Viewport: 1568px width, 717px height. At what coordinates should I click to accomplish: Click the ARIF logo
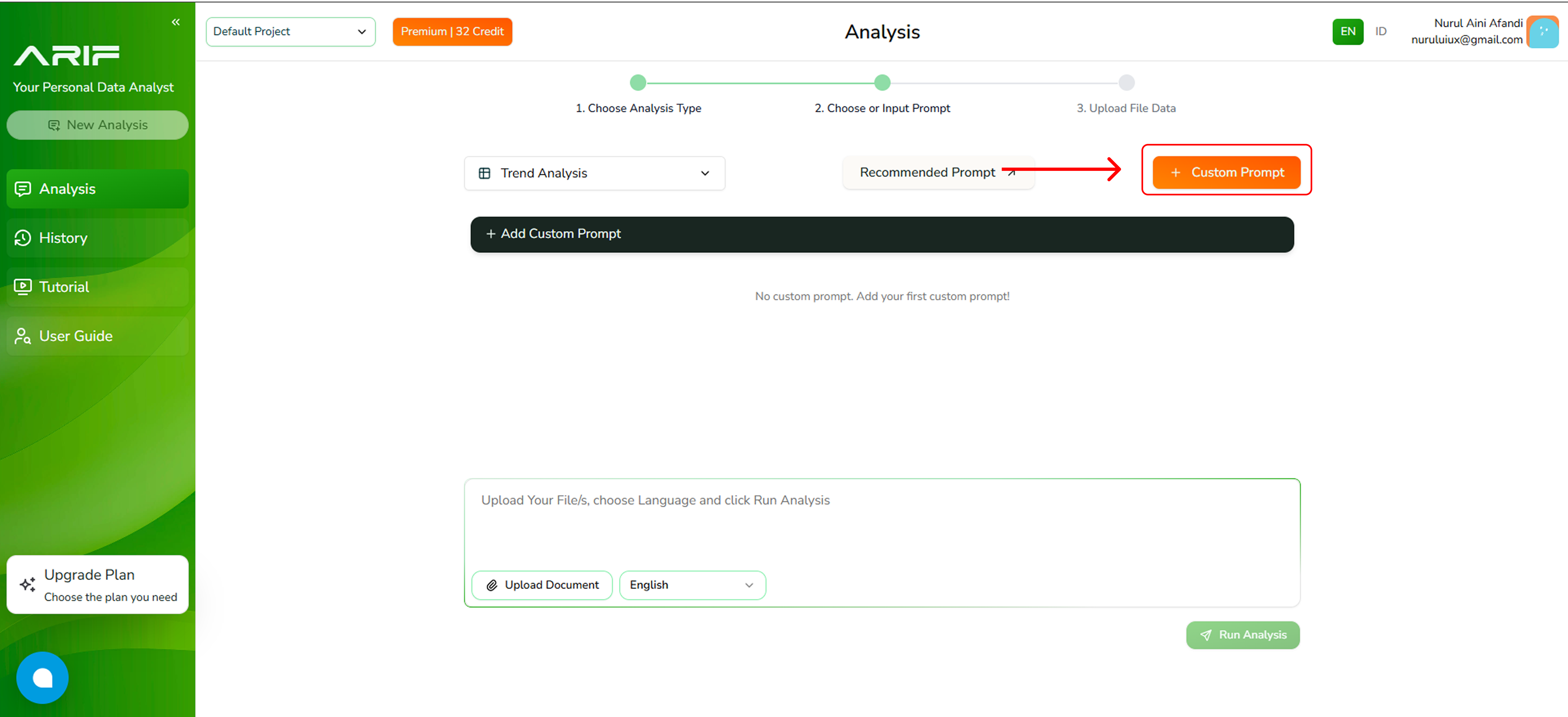(66, 55)
